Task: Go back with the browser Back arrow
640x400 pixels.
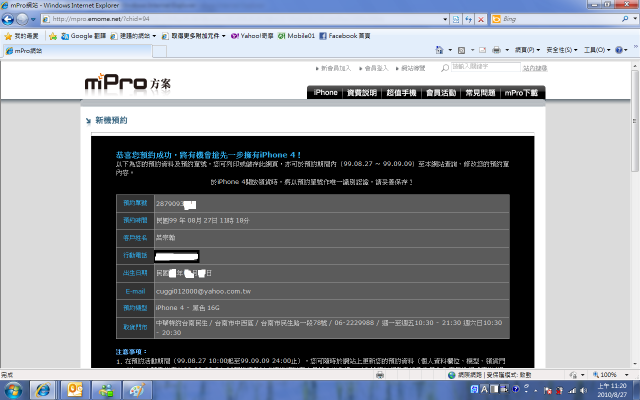Action: pos(8,19)
